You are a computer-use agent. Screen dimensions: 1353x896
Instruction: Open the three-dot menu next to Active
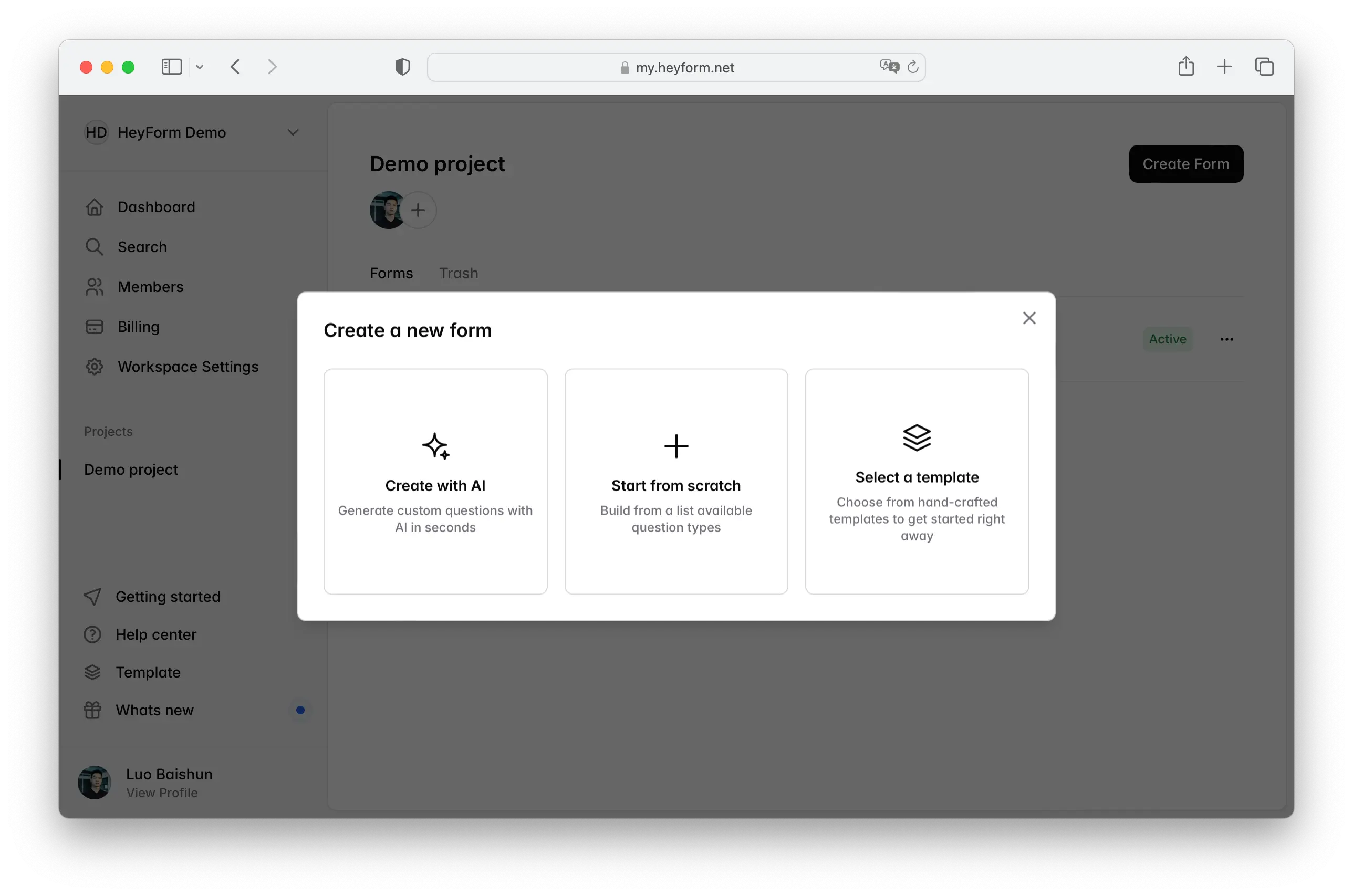(x=1226, y=338)
